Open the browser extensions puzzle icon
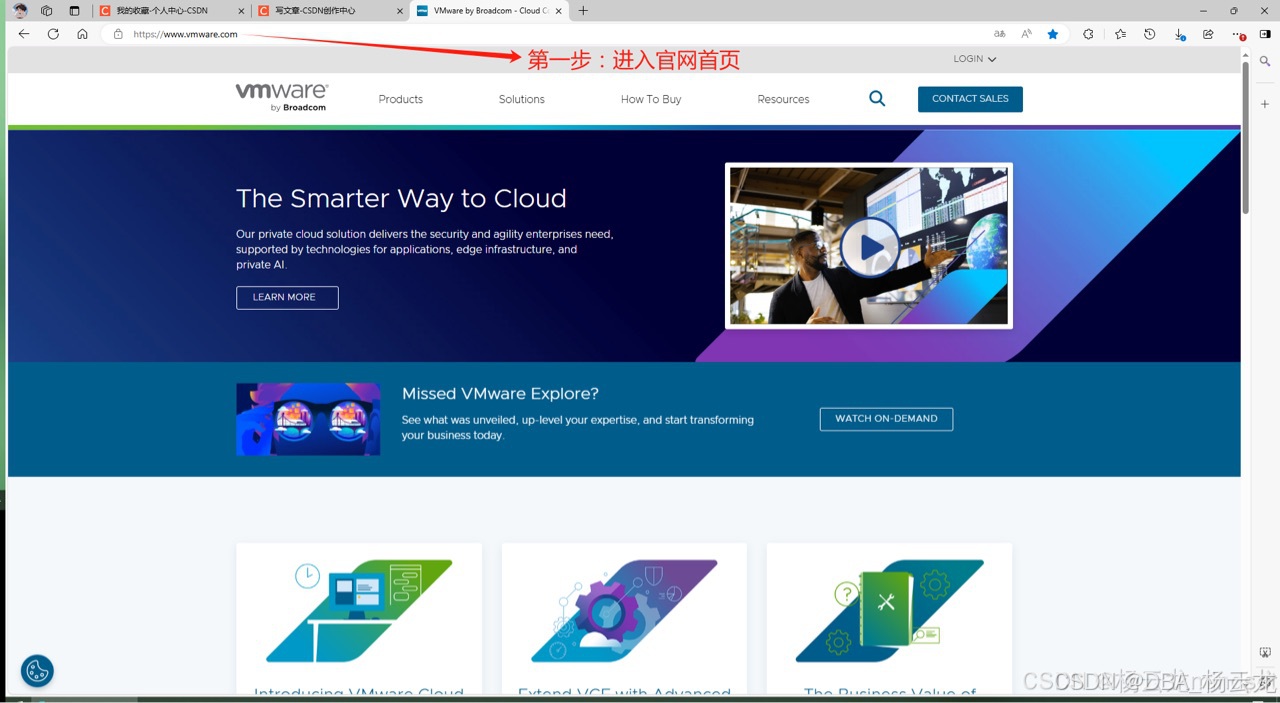The height and width of the screenshot is (703, 1280). (x=1088, y=34)
